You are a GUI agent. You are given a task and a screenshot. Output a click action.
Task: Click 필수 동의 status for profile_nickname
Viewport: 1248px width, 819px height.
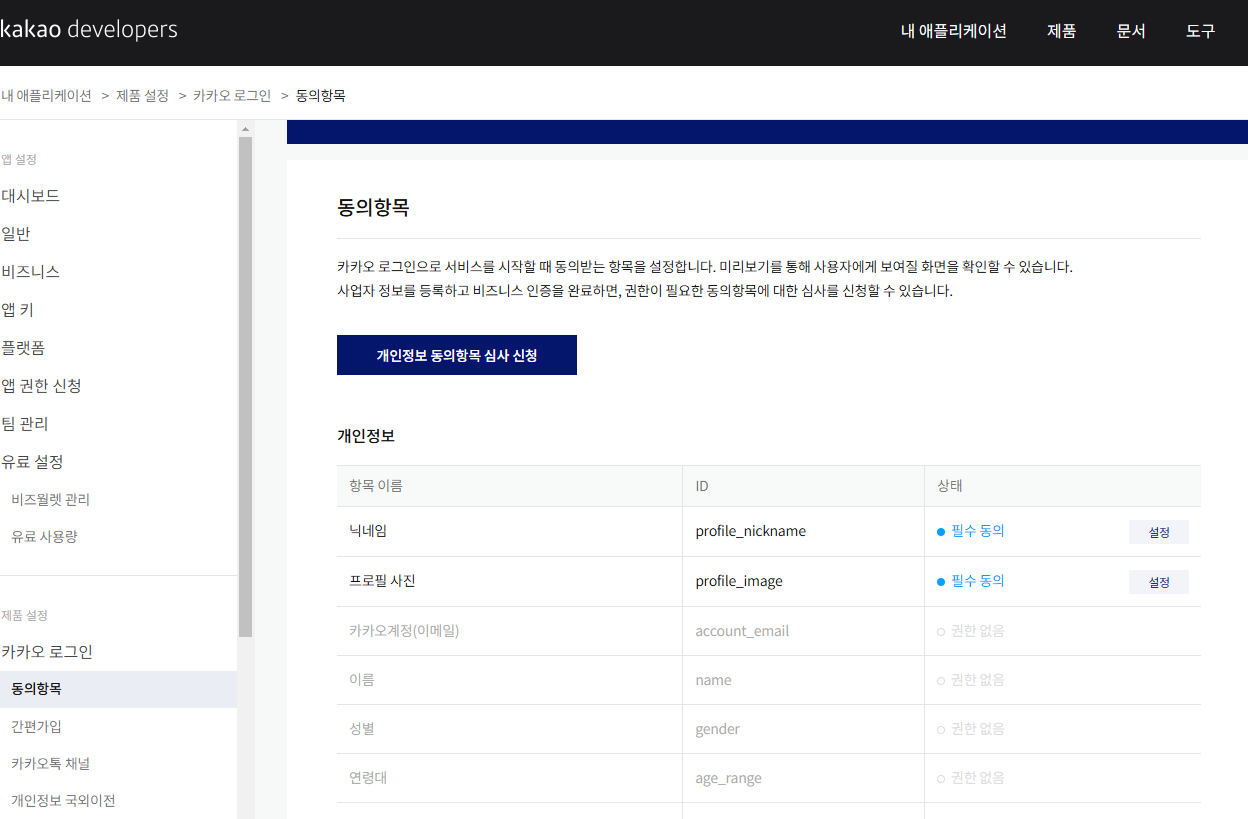click(971, 531)
